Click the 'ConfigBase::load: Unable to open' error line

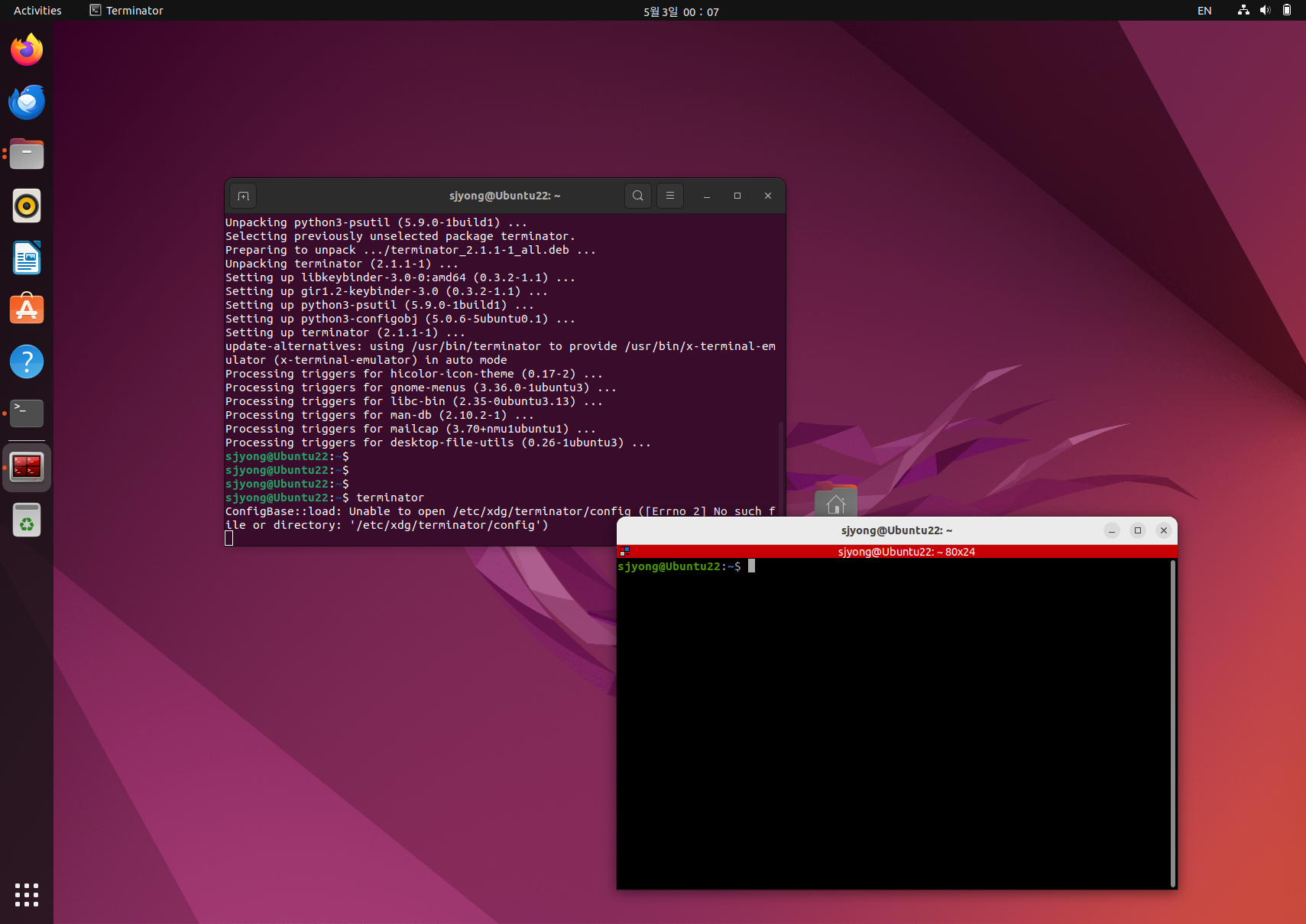(x=501, y=518)
